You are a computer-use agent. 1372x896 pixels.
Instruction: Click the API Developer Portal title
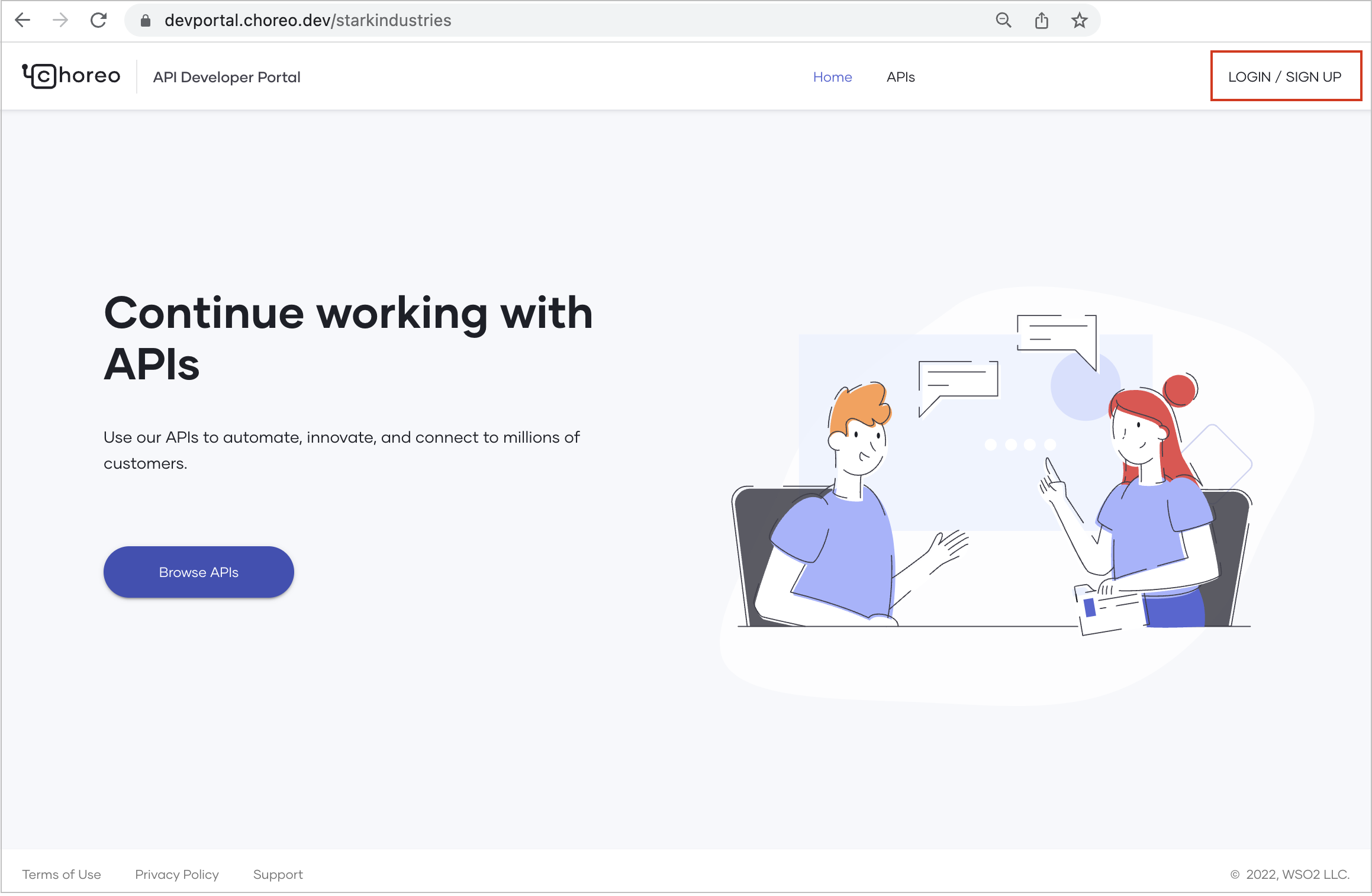click(x=227, y=77)
